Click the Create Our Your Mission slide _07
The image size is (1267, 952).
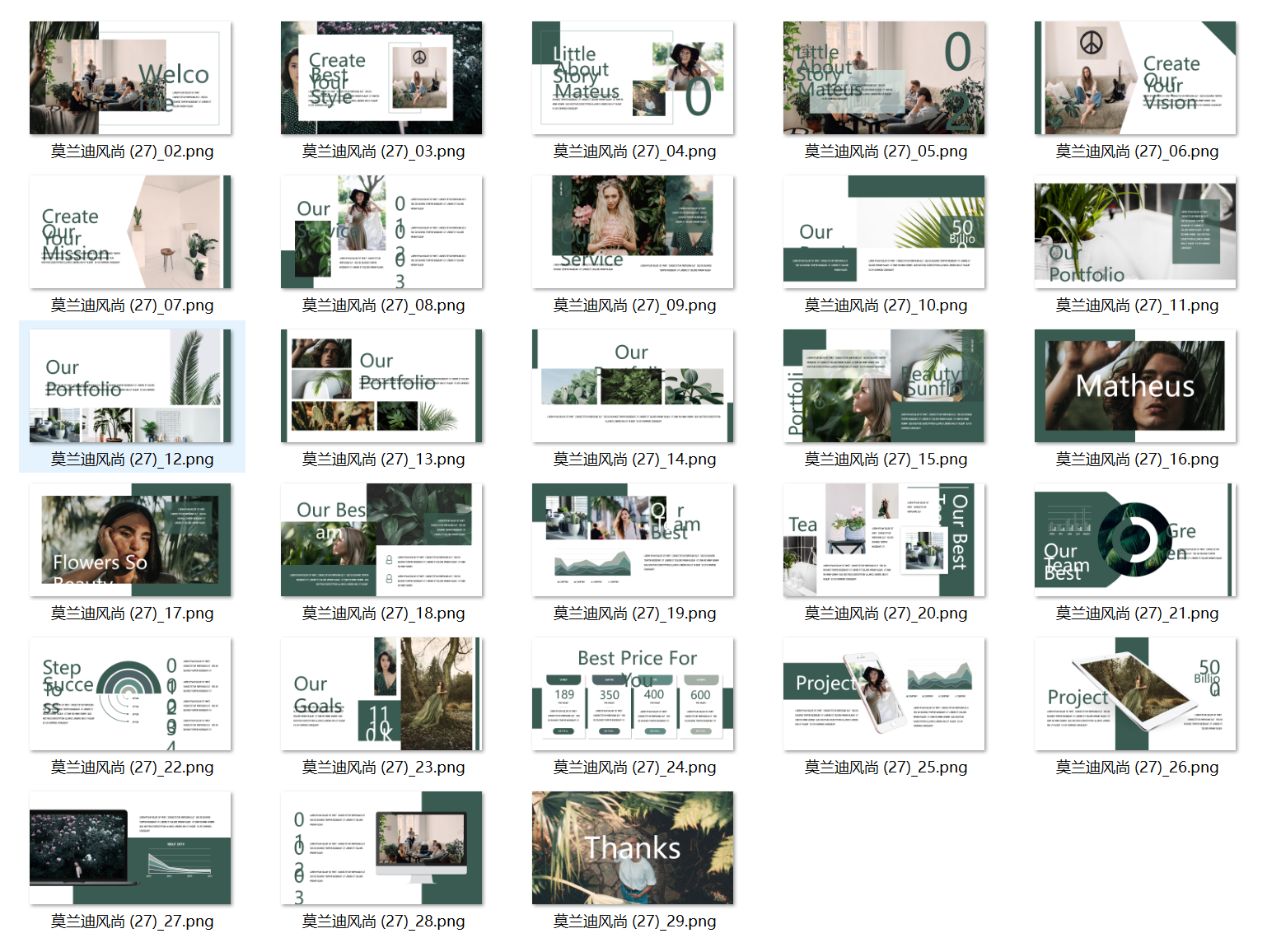click(x=130, y=232)
